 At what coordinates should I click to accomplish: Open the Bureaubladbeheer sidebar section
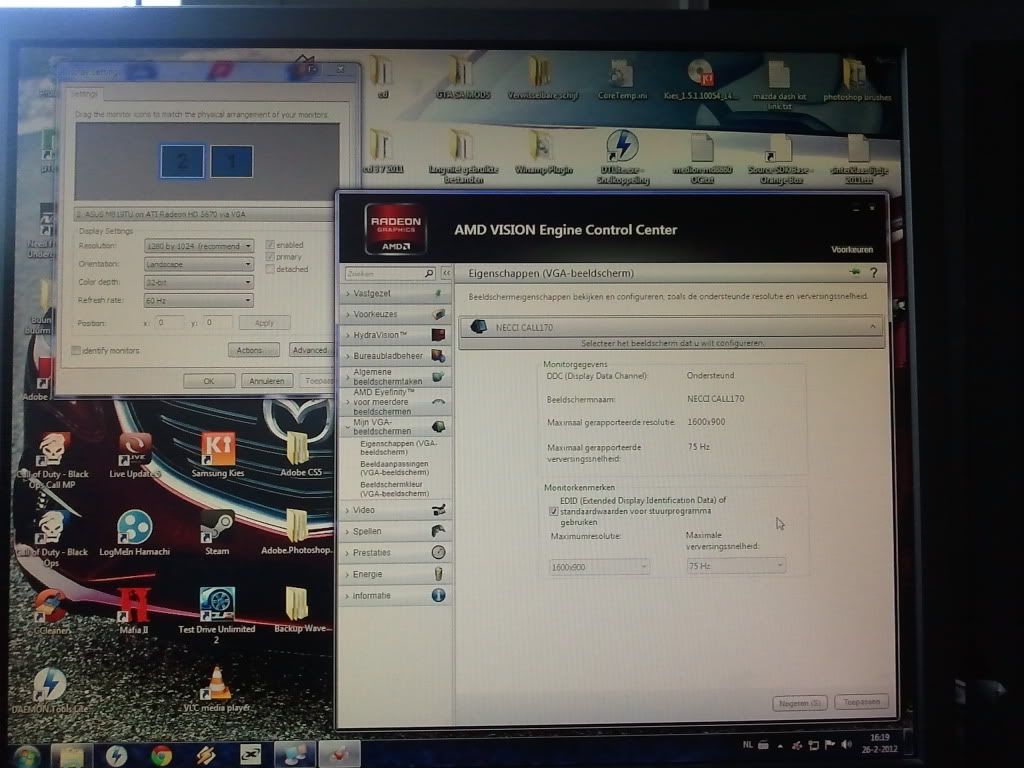tap(396, 356)
